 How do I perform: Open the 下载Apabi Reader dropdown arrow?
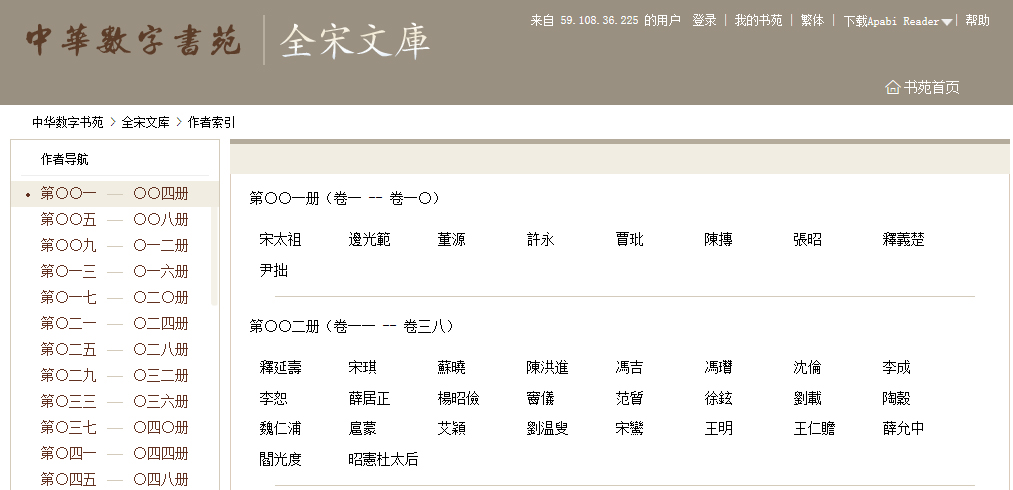click(946, 22)
